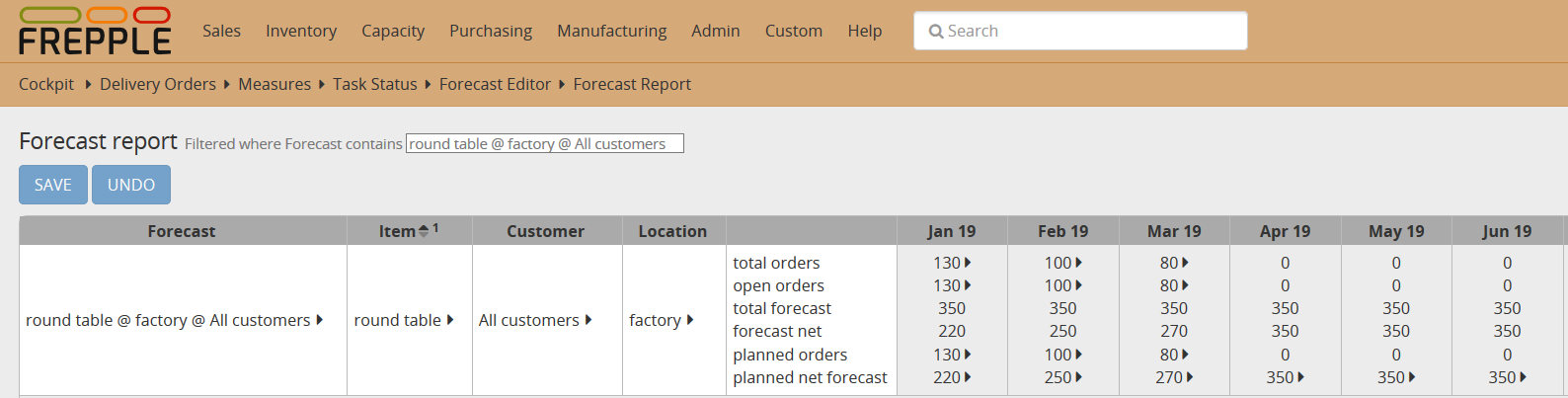Screen dimensions: 1568x398
Task: Click the 'forecast net' row label
Action: tap(777, 331)
